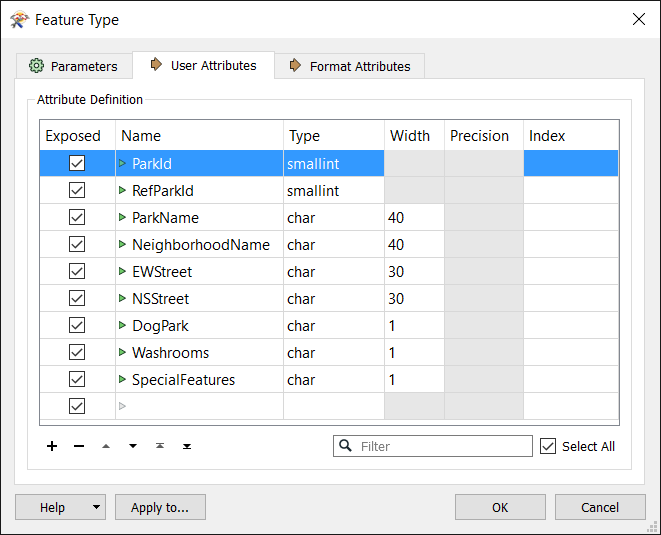Click the move attribute down arrow
Viewport: 661px width, 535px height.
(x=133, y=446)
